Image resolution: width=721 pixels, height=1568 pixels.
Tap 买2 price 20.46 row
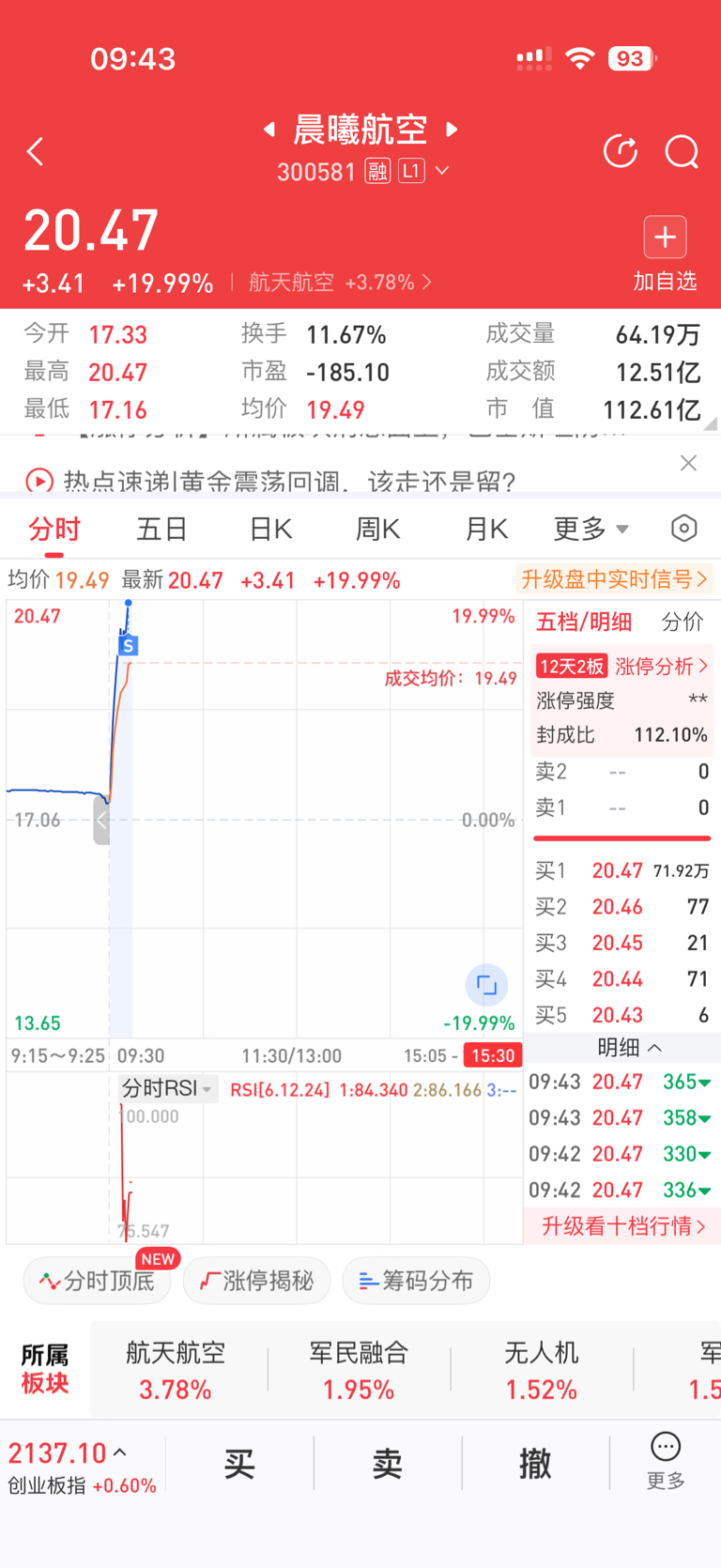(621, 907)
